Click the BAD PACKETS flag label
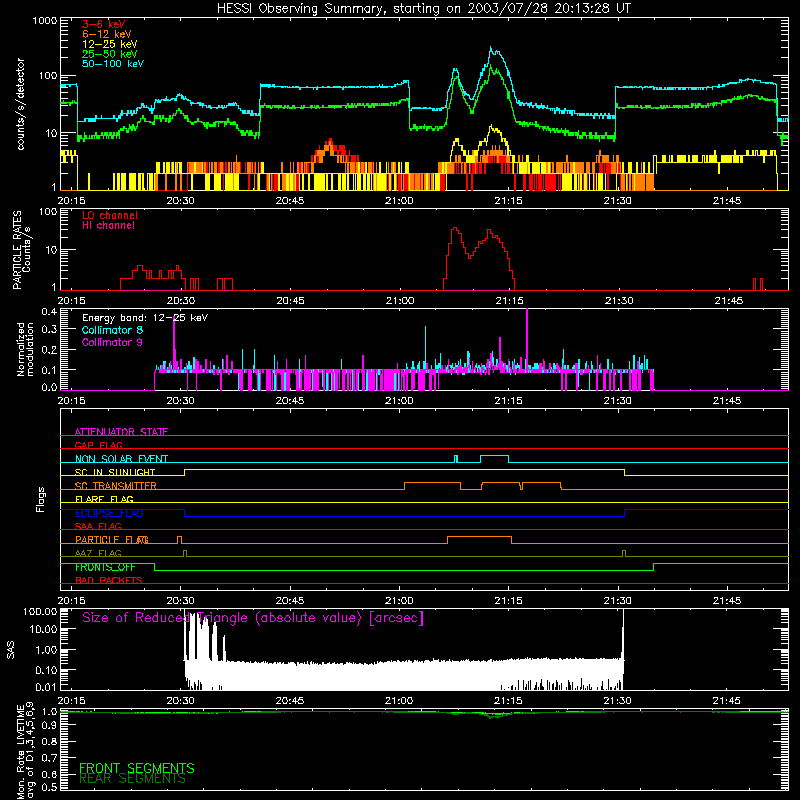 pyautogui.click(x=109, y=581)
